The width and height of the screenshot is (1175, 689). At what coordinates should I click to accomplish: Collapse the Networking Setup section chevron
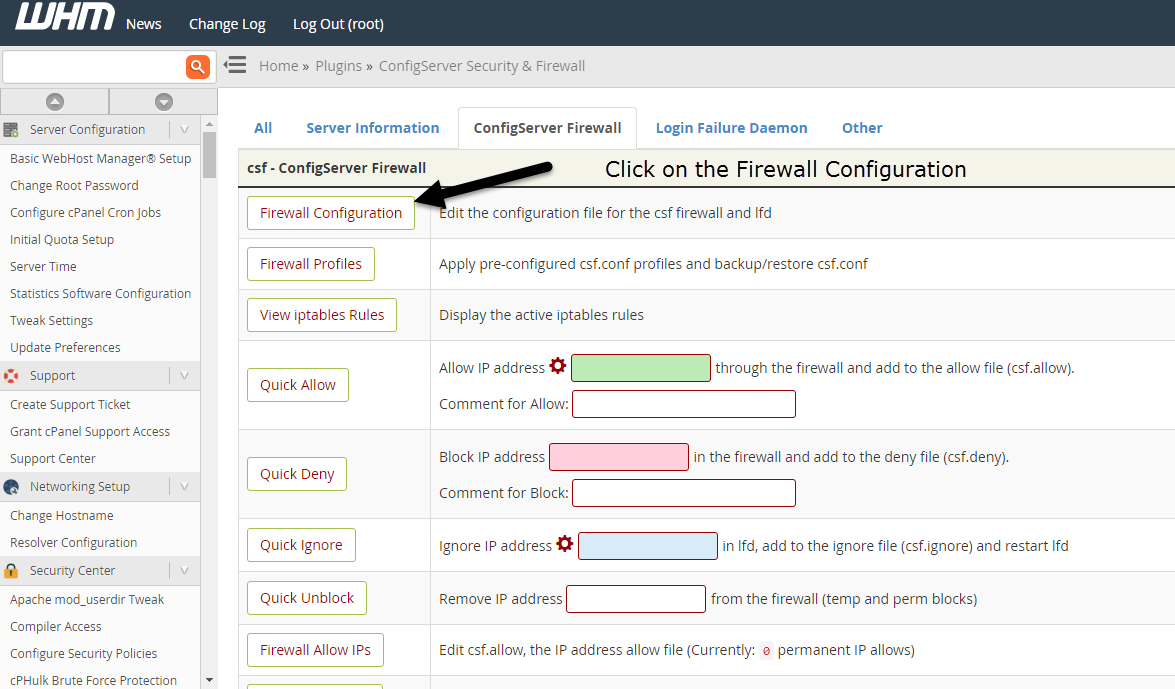[184, 487]
